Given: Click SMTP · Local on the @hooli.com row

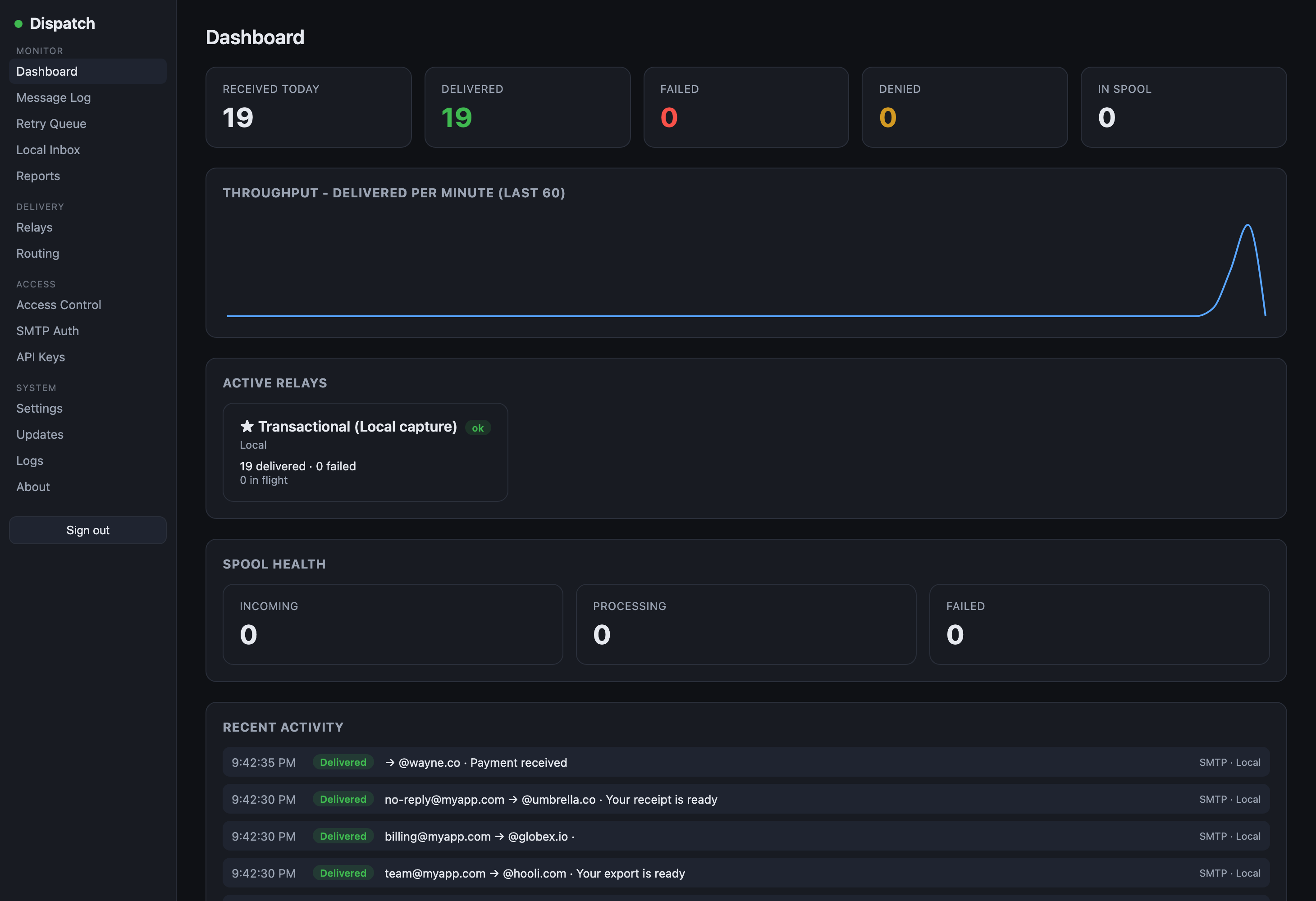Looking at the screenshot, I should pos(1229,873).
